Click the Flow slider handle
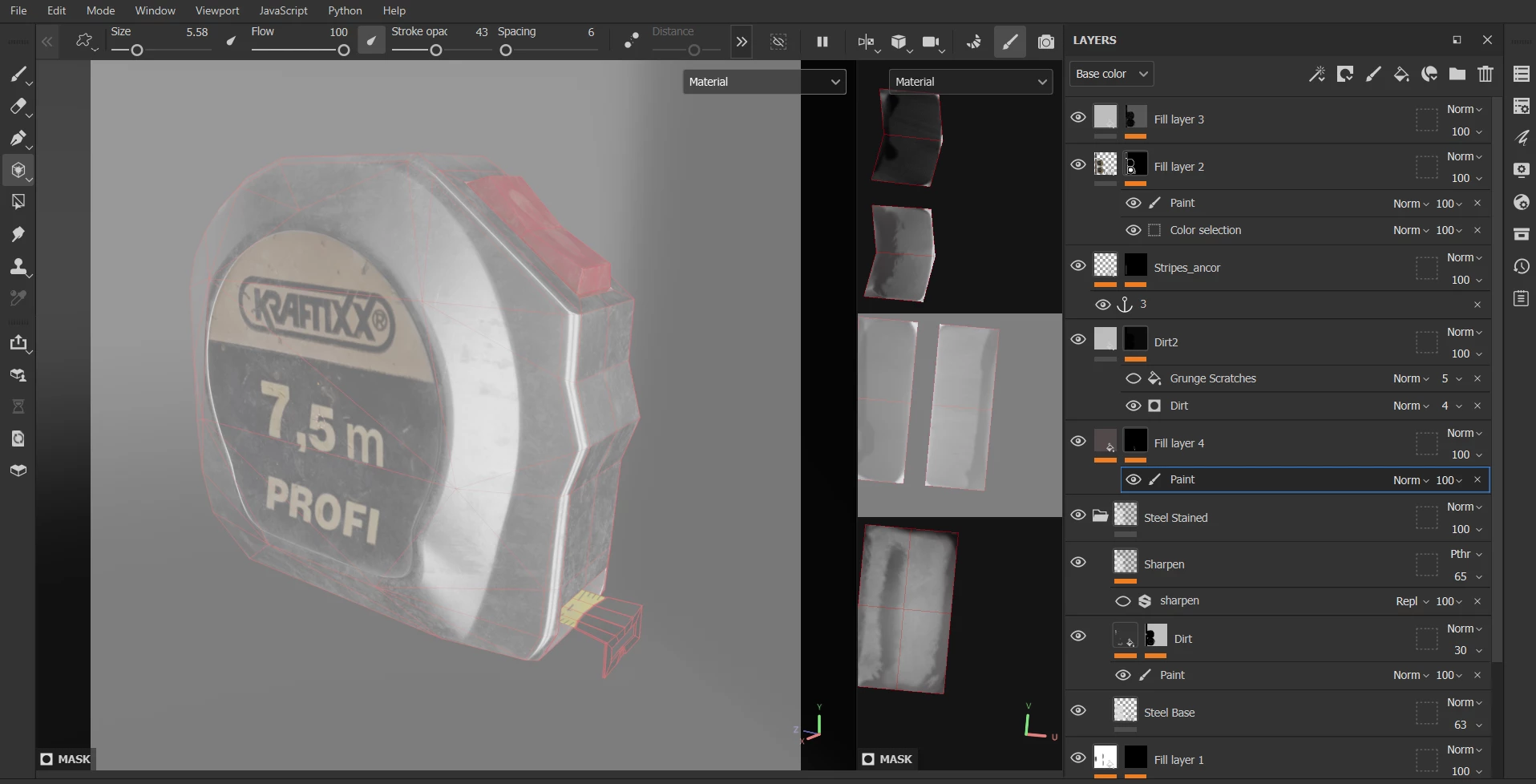 click(344, 51)
